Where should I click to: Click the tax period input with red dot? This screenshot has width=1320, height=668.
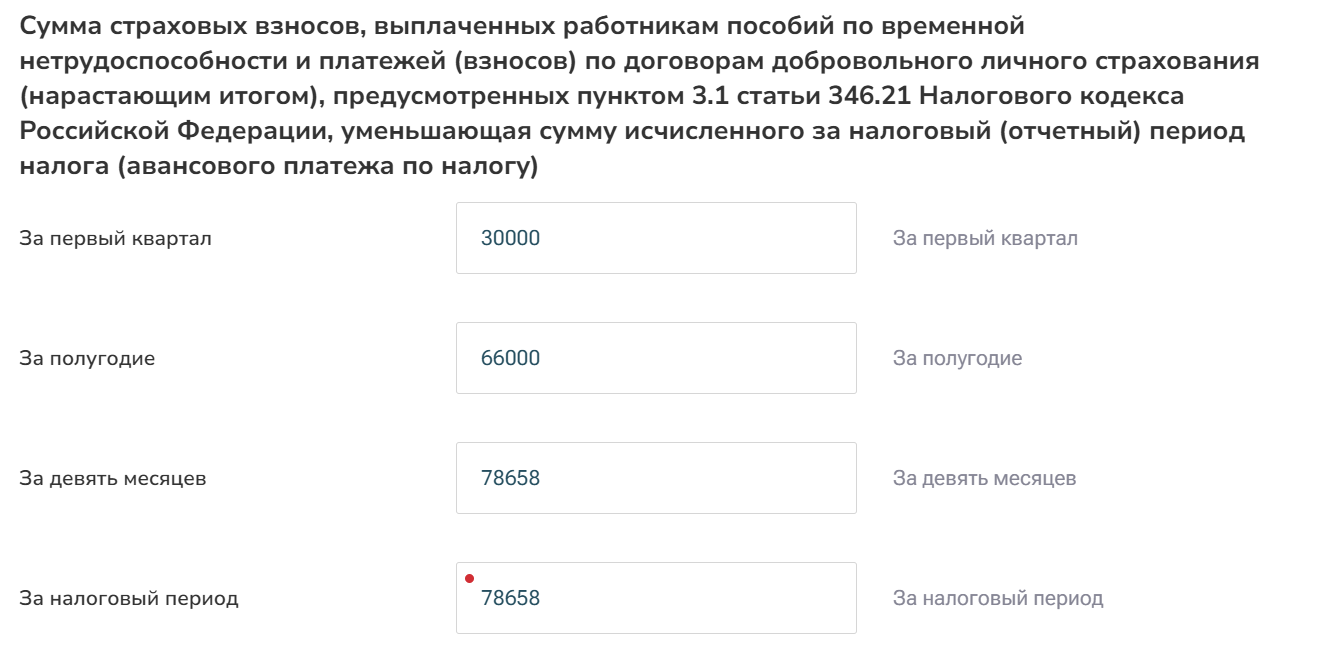[655, 598]
